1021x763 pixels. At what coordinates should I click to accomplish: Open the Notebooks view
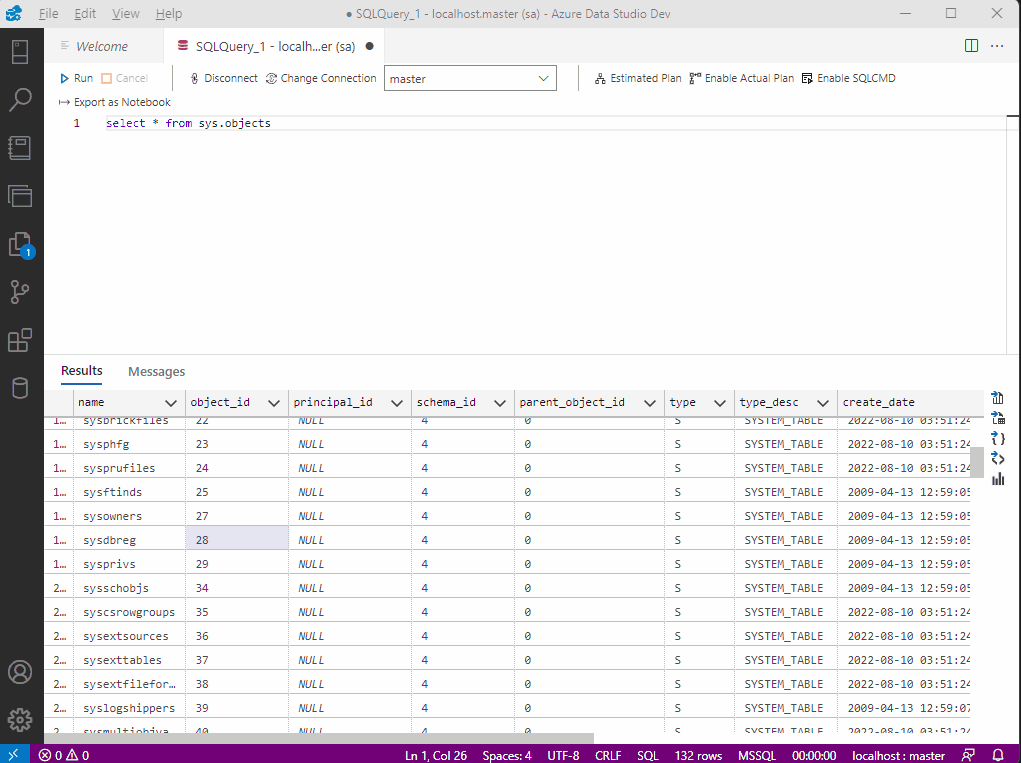[21, 147]
